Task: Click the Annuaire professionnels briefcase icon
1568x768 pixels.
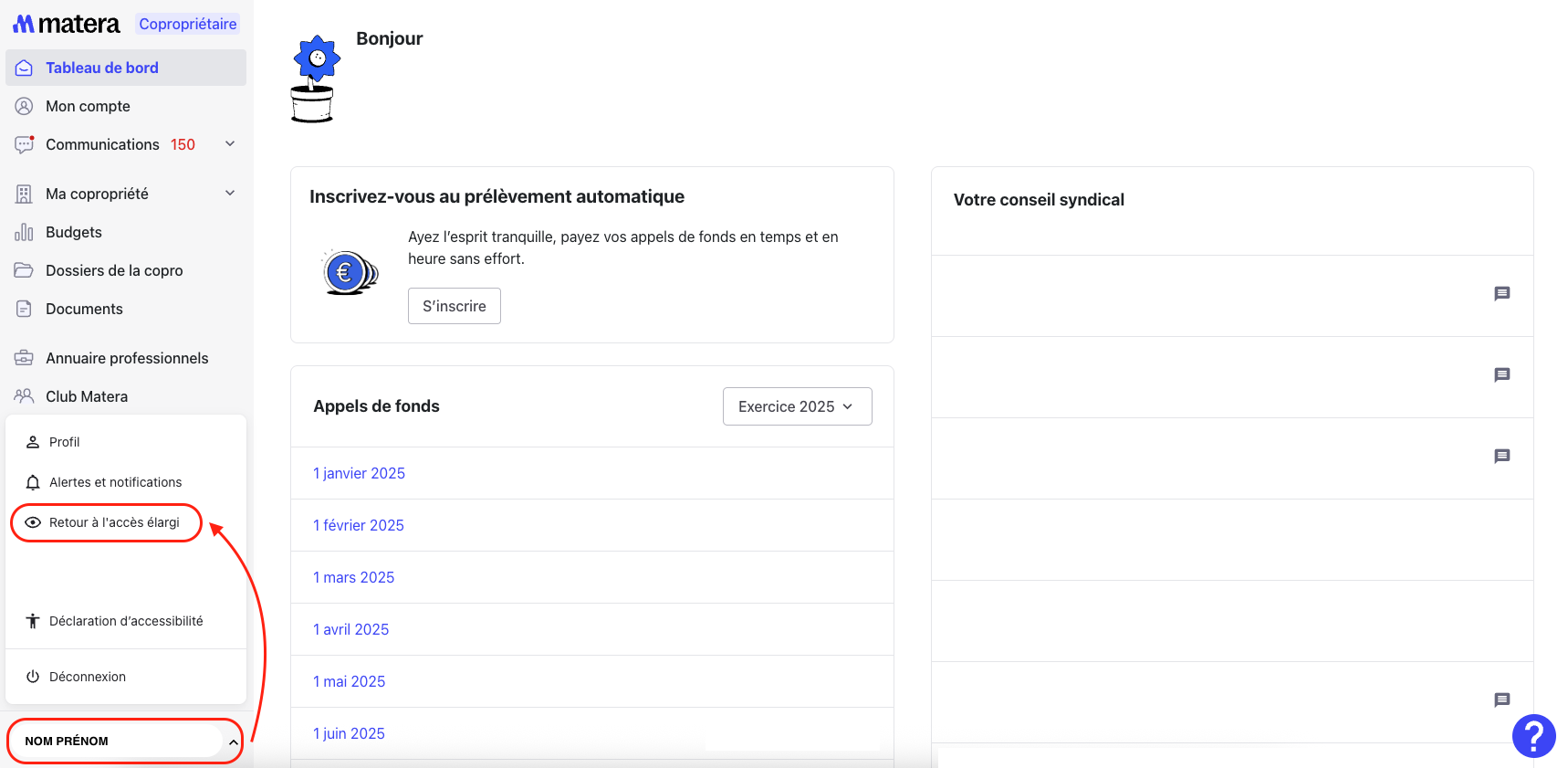Action: coord(24,358)
